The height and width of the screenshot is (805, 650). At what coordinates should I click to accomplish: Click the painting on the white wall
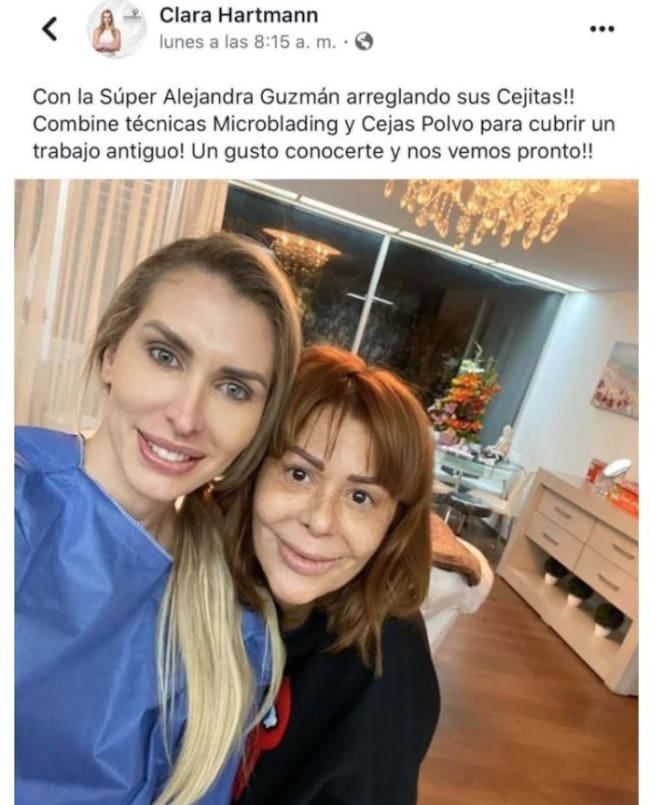[x=616, y=379]
